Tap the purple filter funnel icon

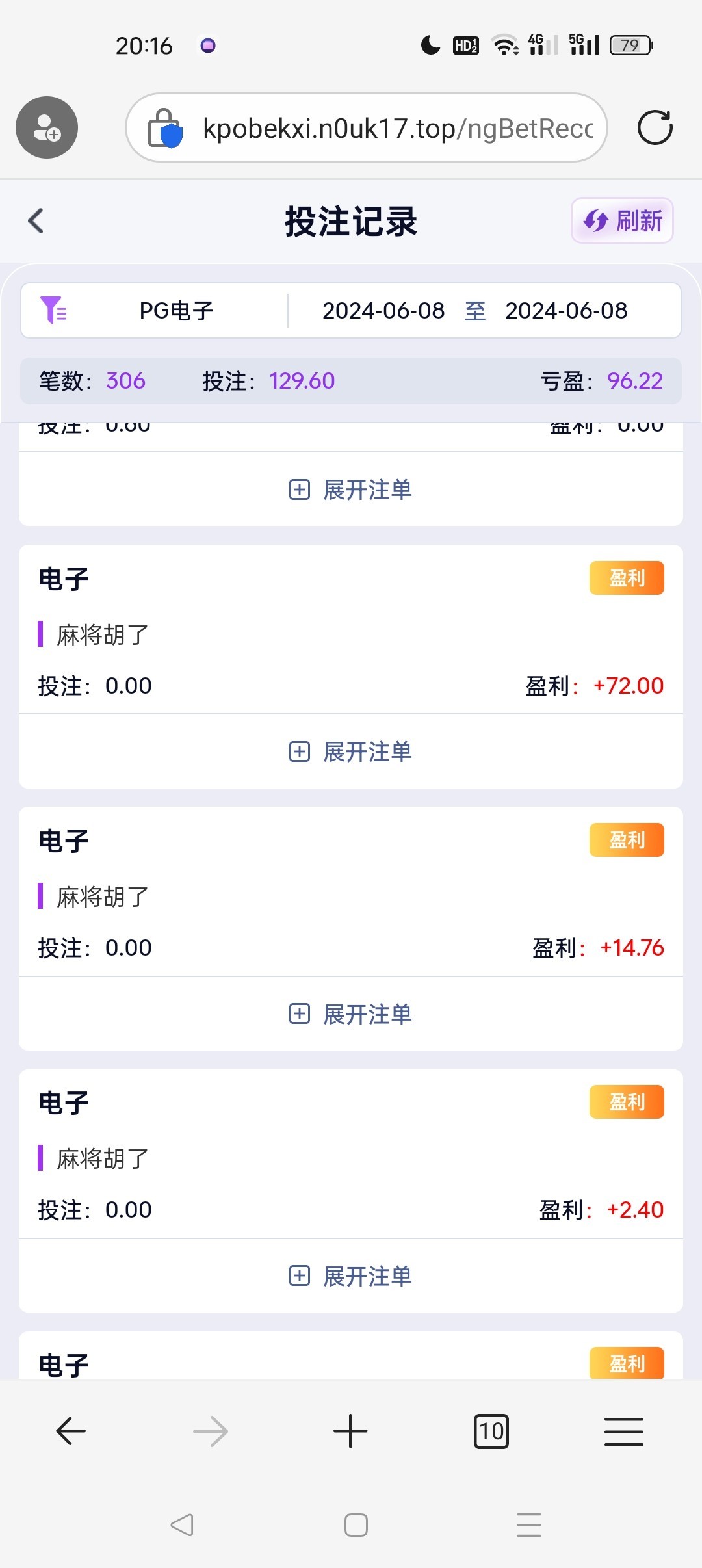click(53, 310)
